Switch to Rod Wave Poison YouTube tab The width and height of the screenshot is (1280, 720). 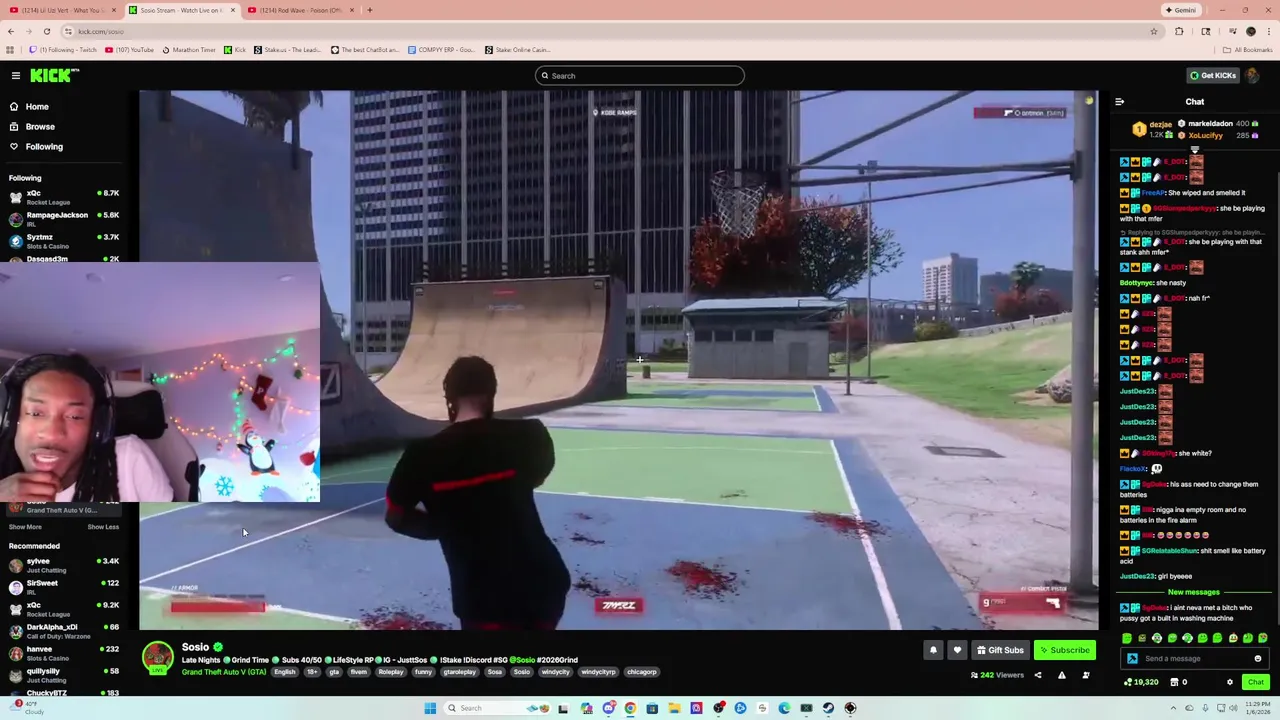[300, 10]
